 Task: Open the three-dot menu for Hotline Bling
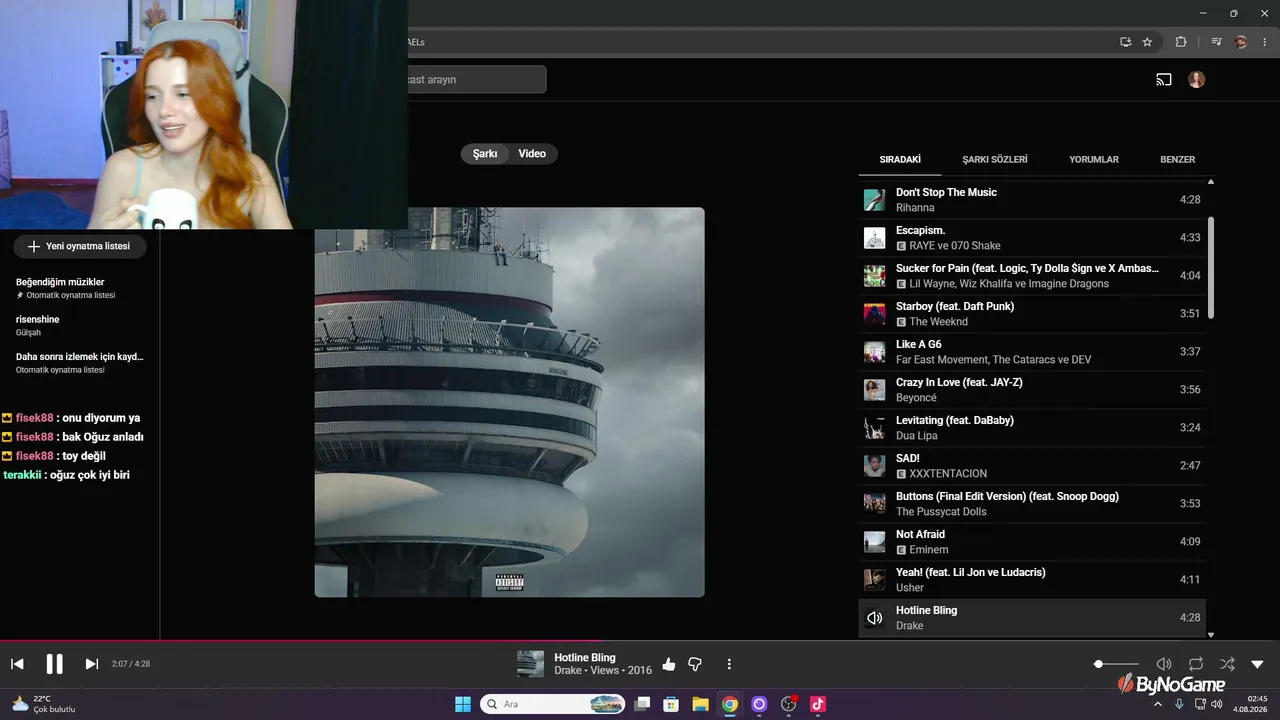[x=729, y=664]
